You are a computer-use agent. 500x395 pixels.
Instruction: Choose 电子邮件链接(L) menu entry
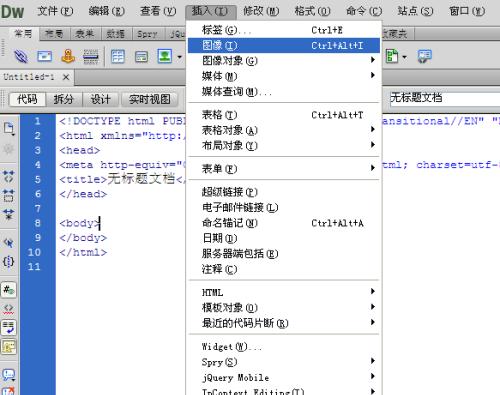tap(284, 207)
